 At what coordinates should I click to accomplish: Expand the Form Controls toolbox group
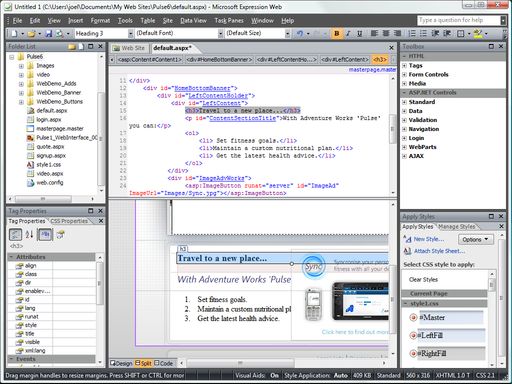tap(404, 75)
